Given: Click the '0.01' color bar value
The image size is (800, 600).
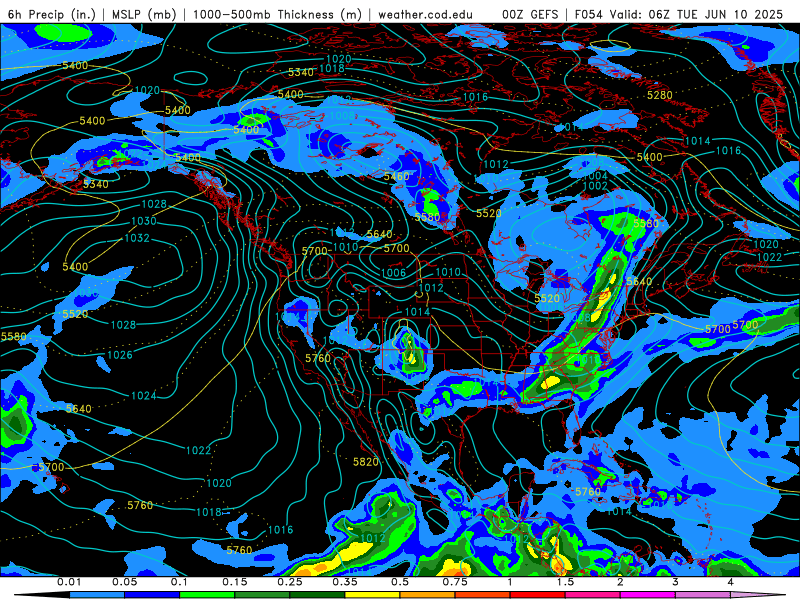Looking at the screenshot, I should click(69, 582).
